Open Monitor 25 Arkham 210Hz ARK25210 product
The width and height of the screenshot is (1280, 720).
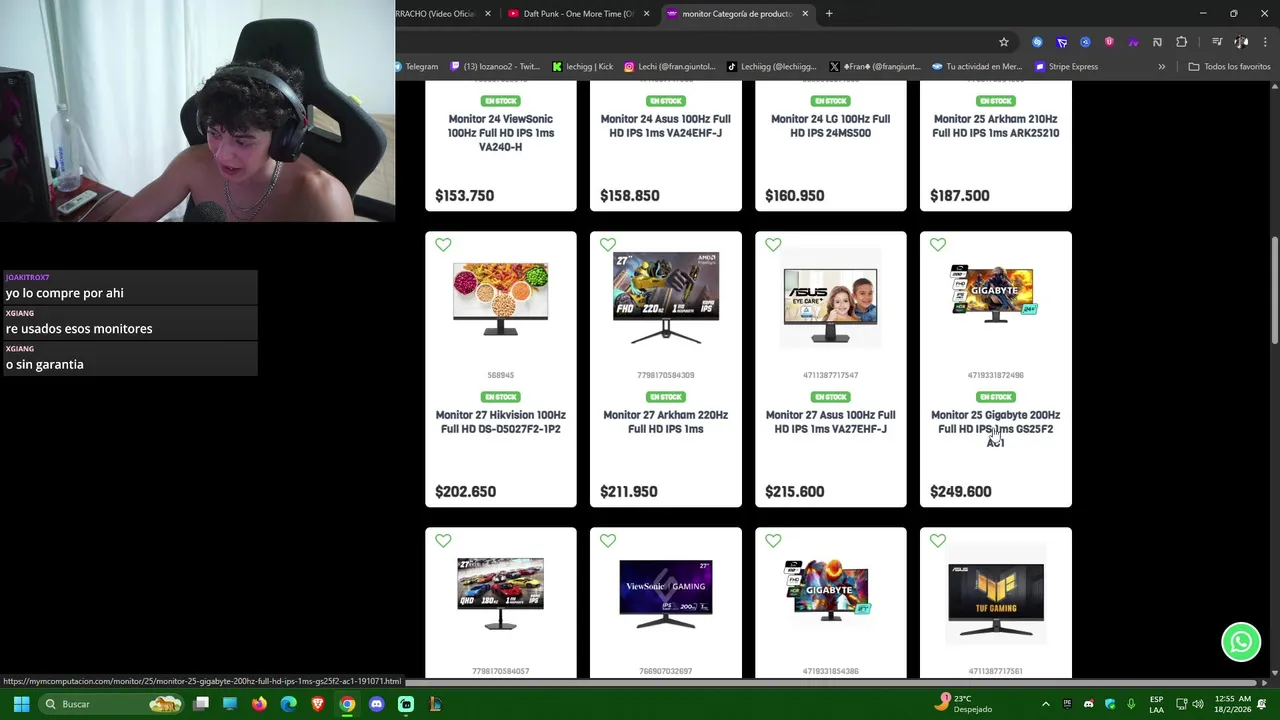click(996, 126)
